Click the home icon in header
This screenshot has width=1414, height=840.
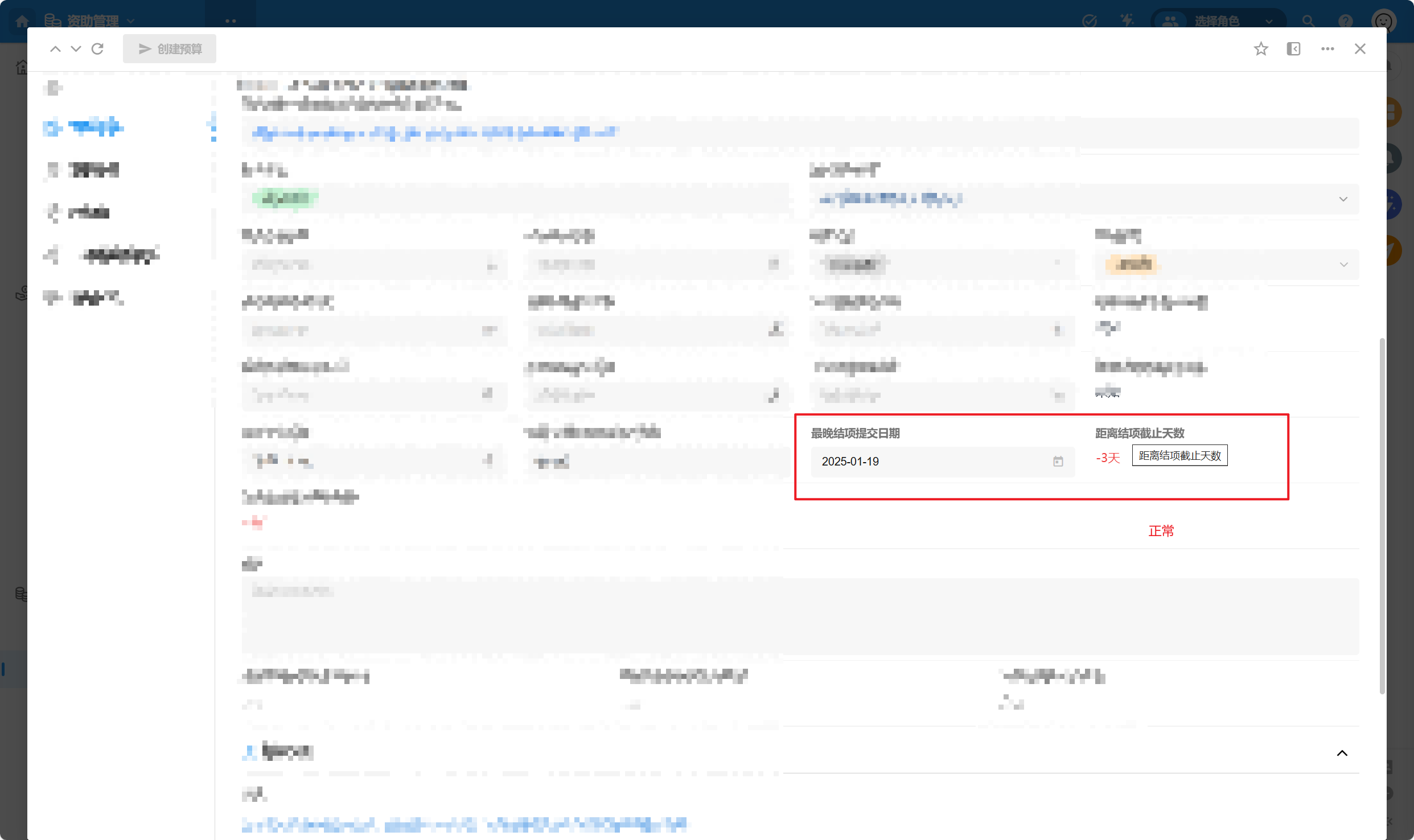click(22, 21)
